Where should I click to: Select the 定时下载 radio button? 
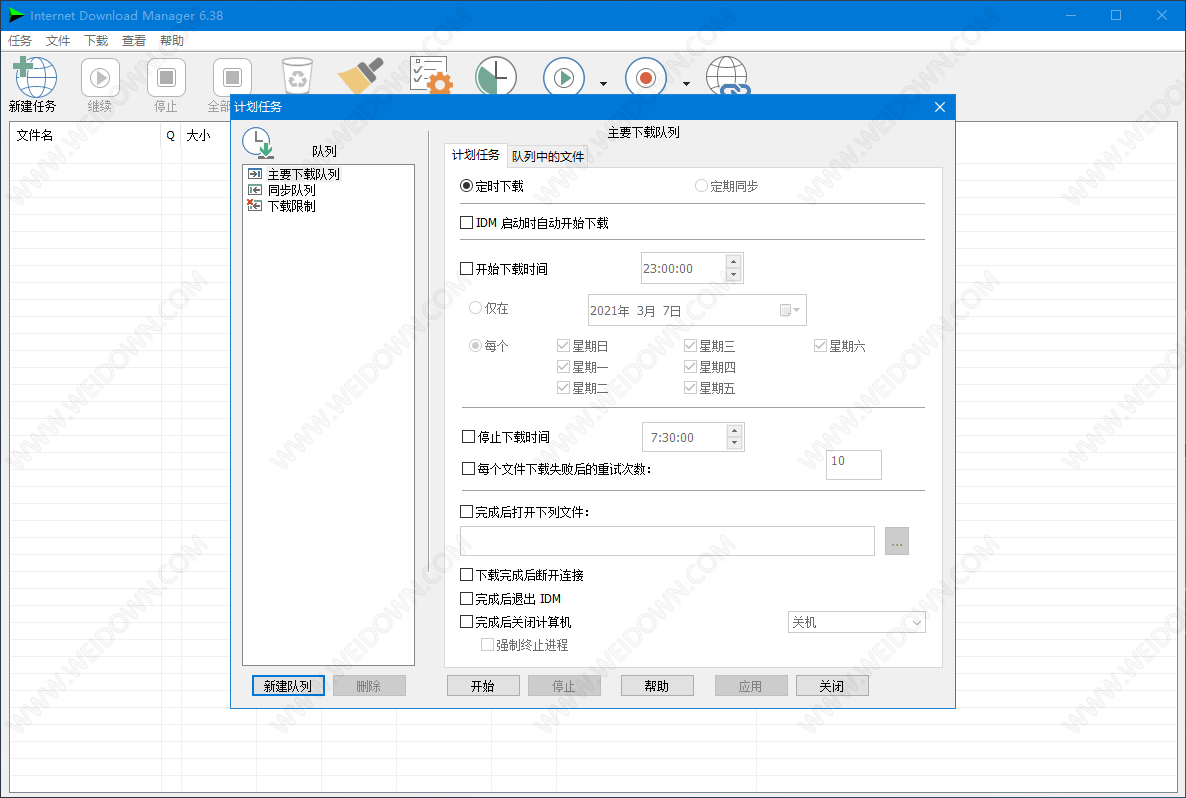pos(467,186)
